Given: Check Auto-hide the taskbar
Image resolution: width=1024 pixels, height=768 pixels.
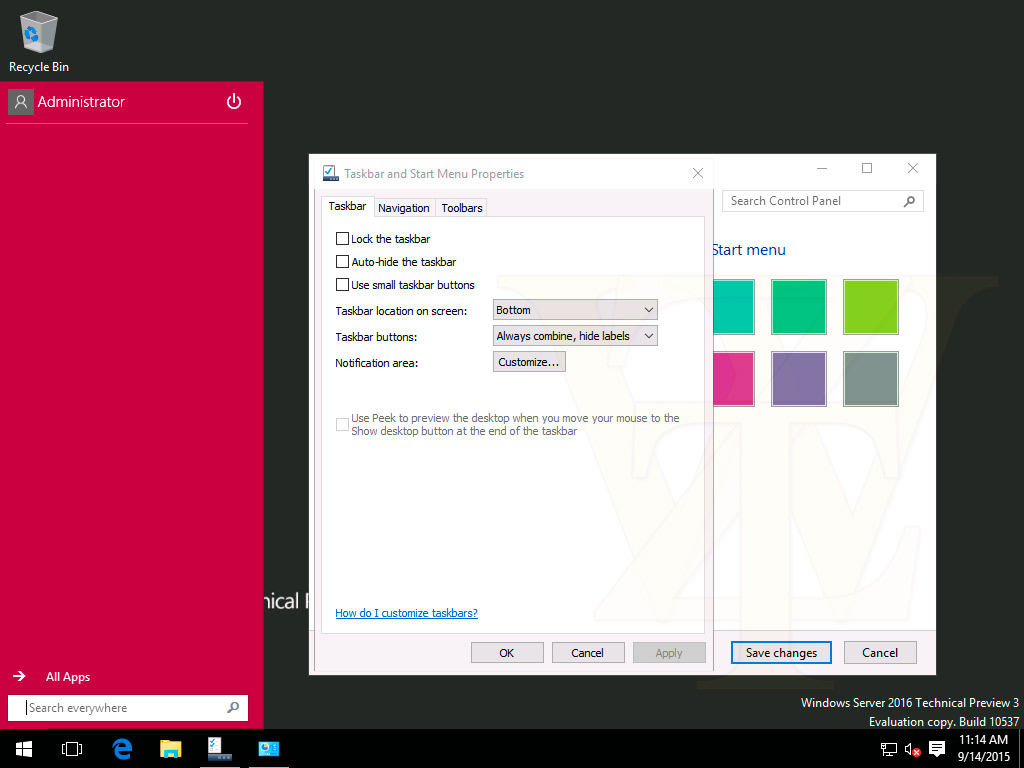Looking at the screenshot, I should pos(343,262).
